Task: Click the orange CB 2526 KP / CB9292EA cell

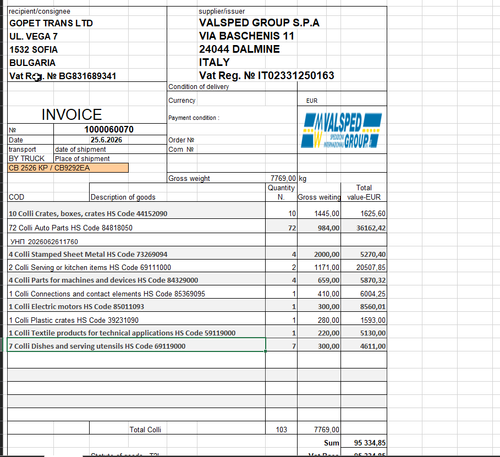Action: click(x=68, y=168)
